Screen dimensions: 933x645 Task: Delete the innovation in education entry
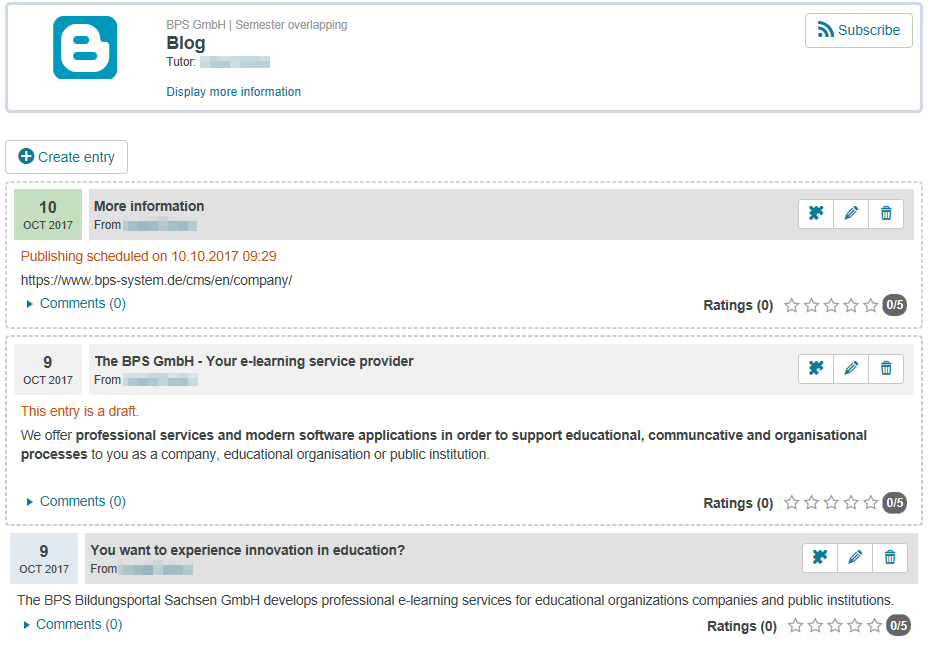890,558
